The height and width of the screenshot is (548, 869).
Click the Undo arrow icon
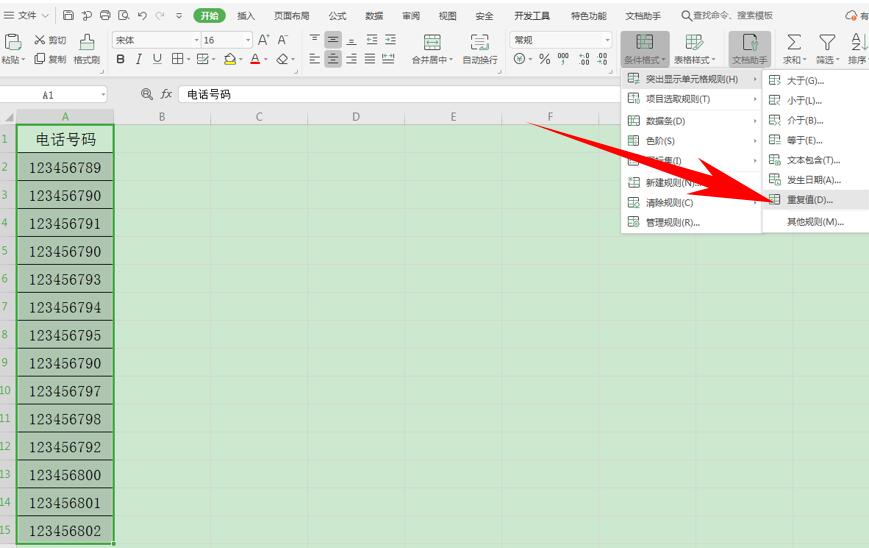coord(142,16)
